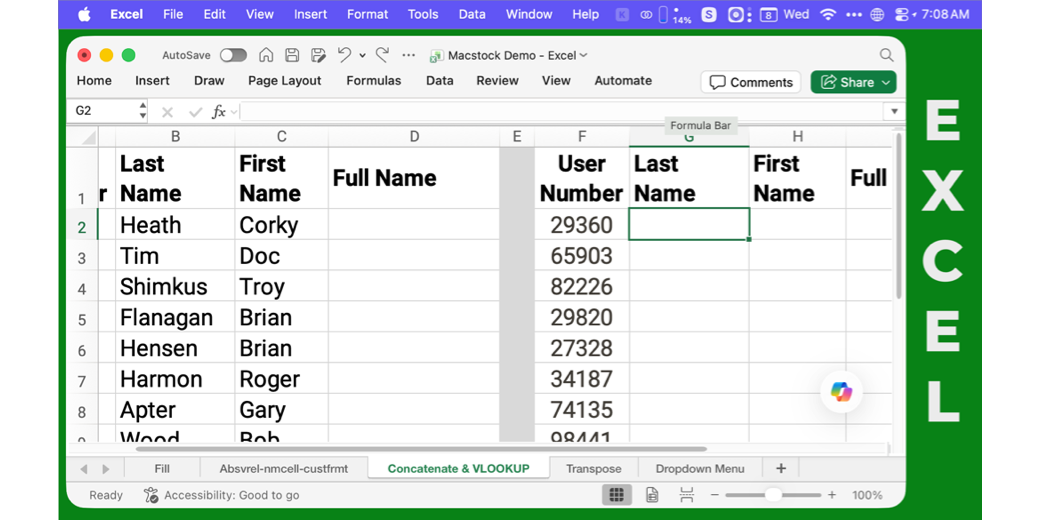Switch to the Dropdown Menu sheet tab
This screenshot has width=1040, height=520.
point(700,468)
